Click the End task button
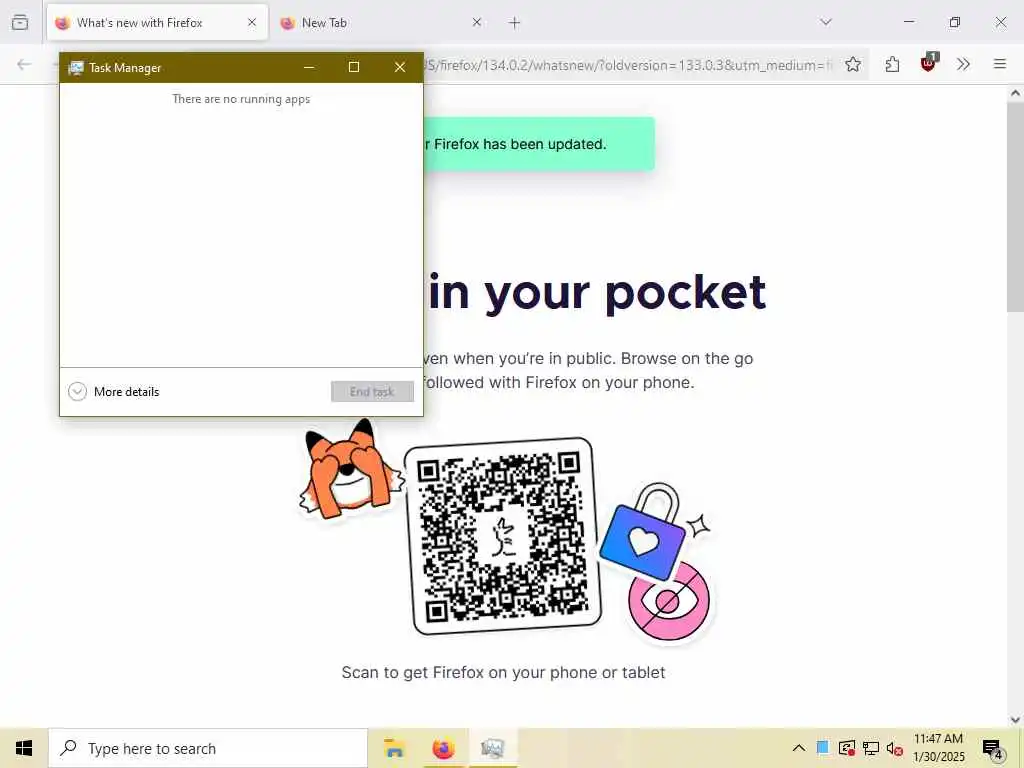1024x768 pixels. pyautogui.click(x=372, y=392)
